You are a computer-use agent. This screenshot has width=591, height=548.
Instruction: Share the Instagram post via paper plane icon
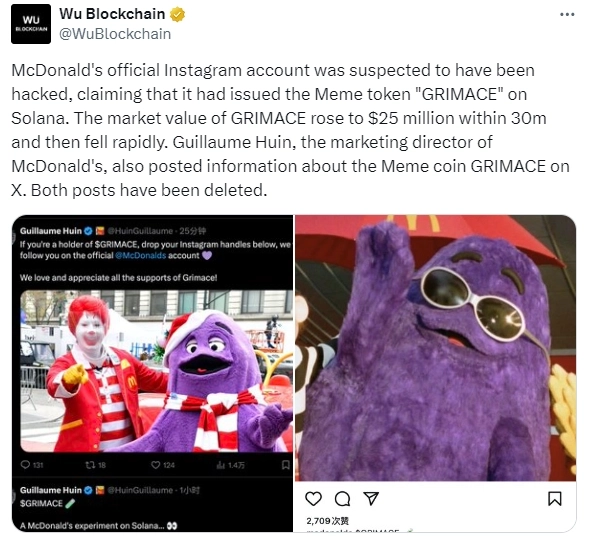(x=371, y=499)
